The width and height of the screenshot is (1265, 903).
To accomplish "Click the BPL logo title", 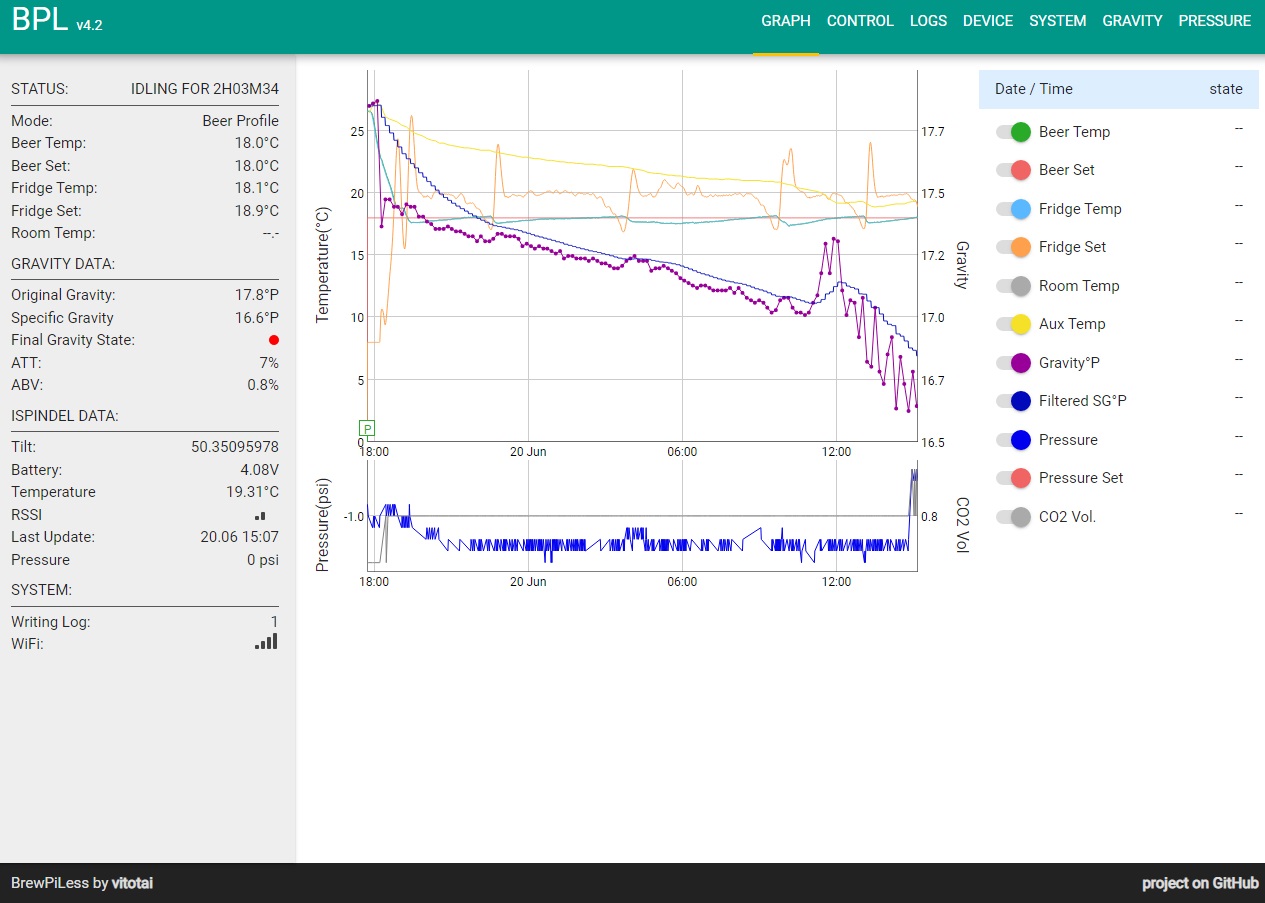I will 40,20.
